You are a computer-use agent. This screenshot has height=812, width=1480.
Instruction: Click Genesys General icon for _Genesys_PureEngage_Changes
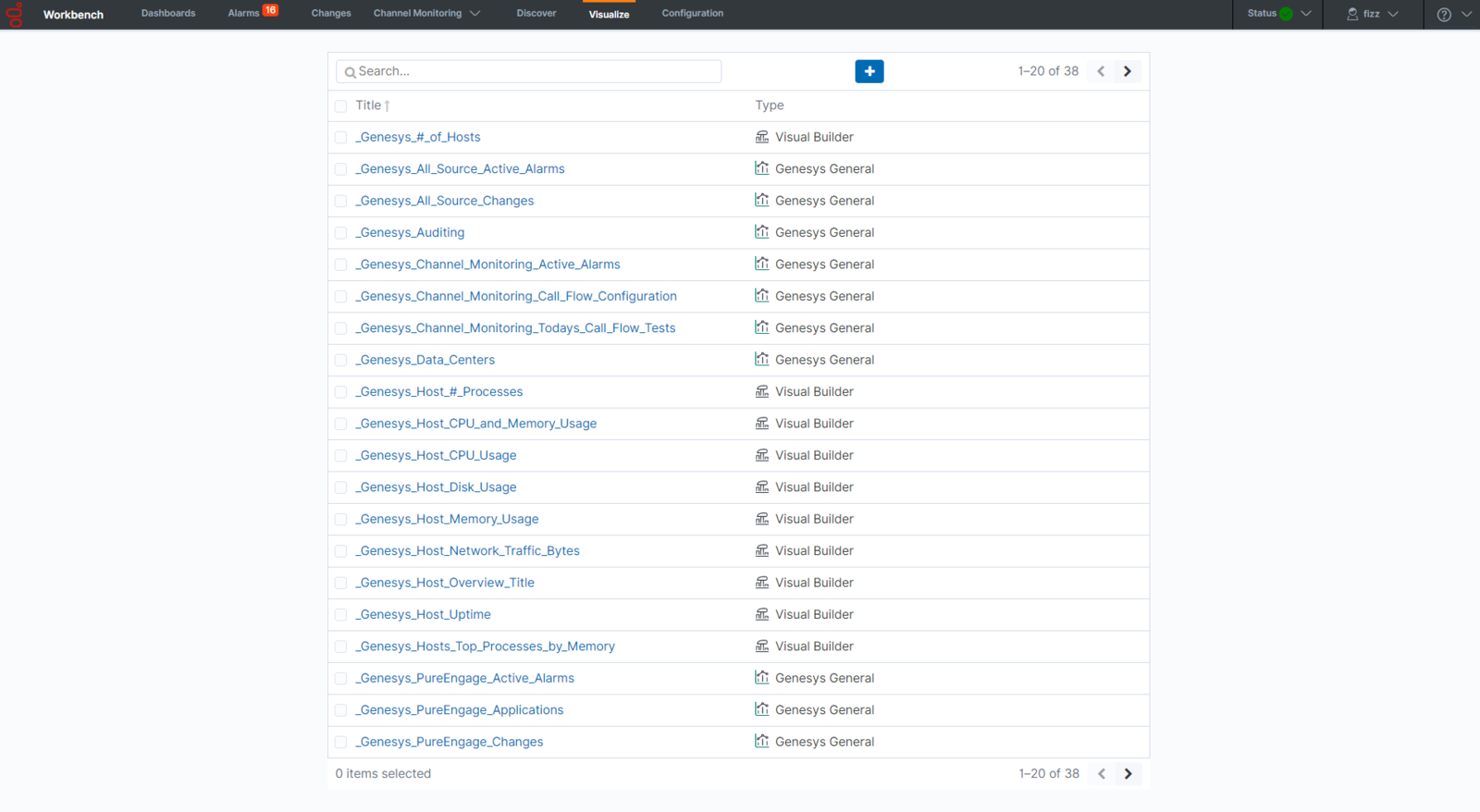[762, 741]
